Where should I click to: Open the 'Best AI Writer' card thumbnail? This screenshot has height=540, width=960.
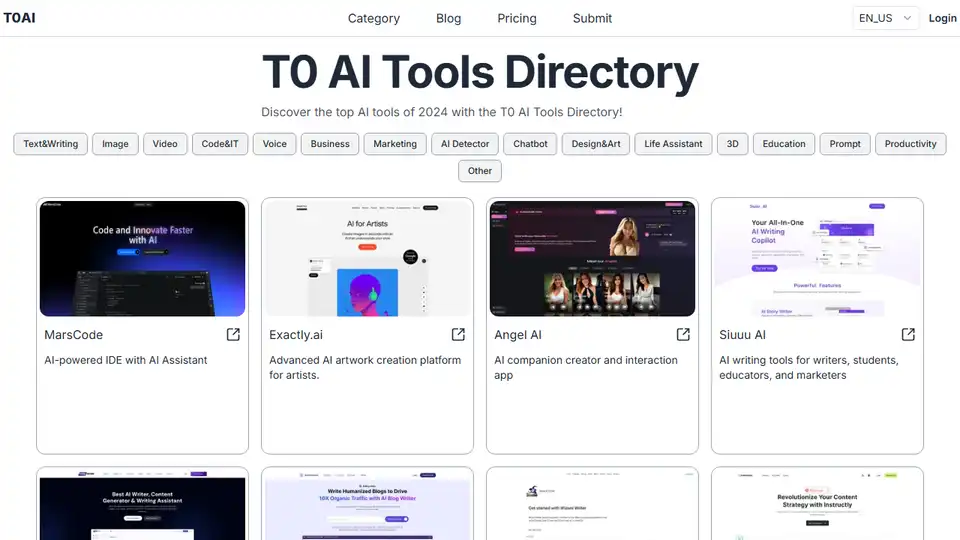click(143, 505)
